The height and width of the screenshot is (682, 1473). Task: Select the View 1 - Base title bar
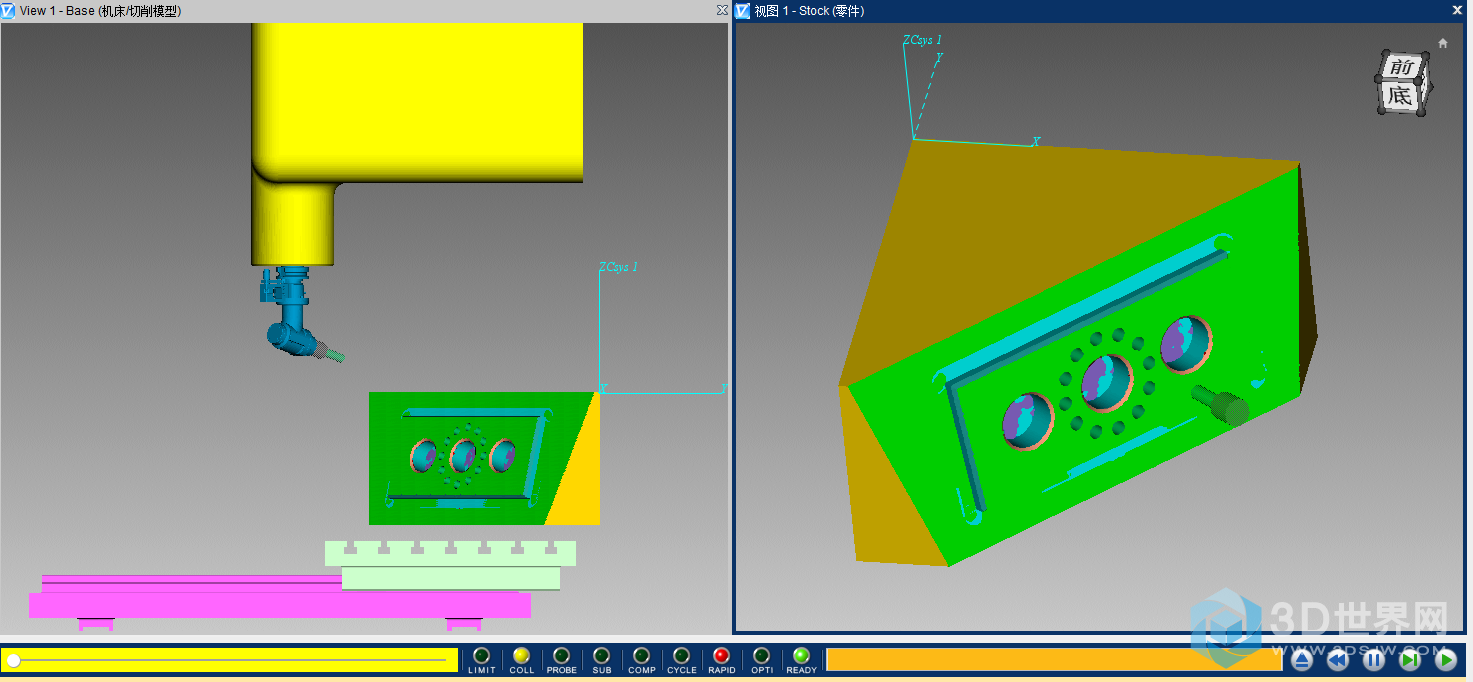click(364, 11)
